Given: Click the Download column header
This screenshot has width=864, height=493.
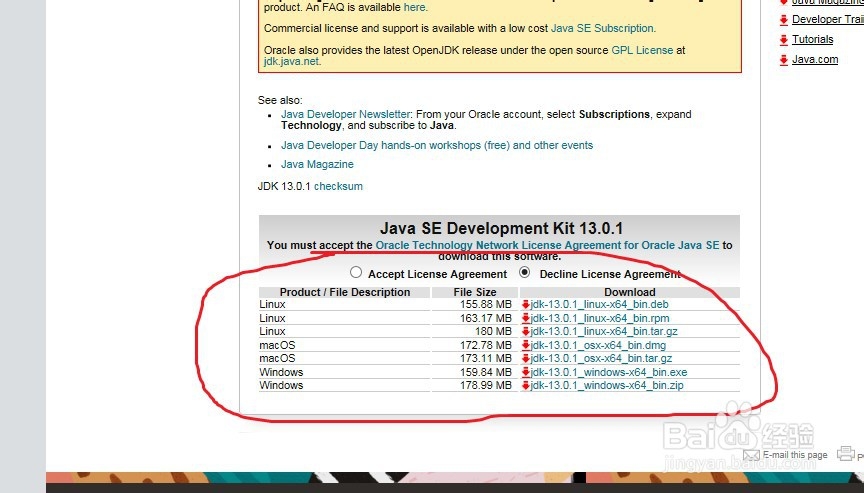Looking at the screenshot, I should pyautogui.click(x=630, y=292).
